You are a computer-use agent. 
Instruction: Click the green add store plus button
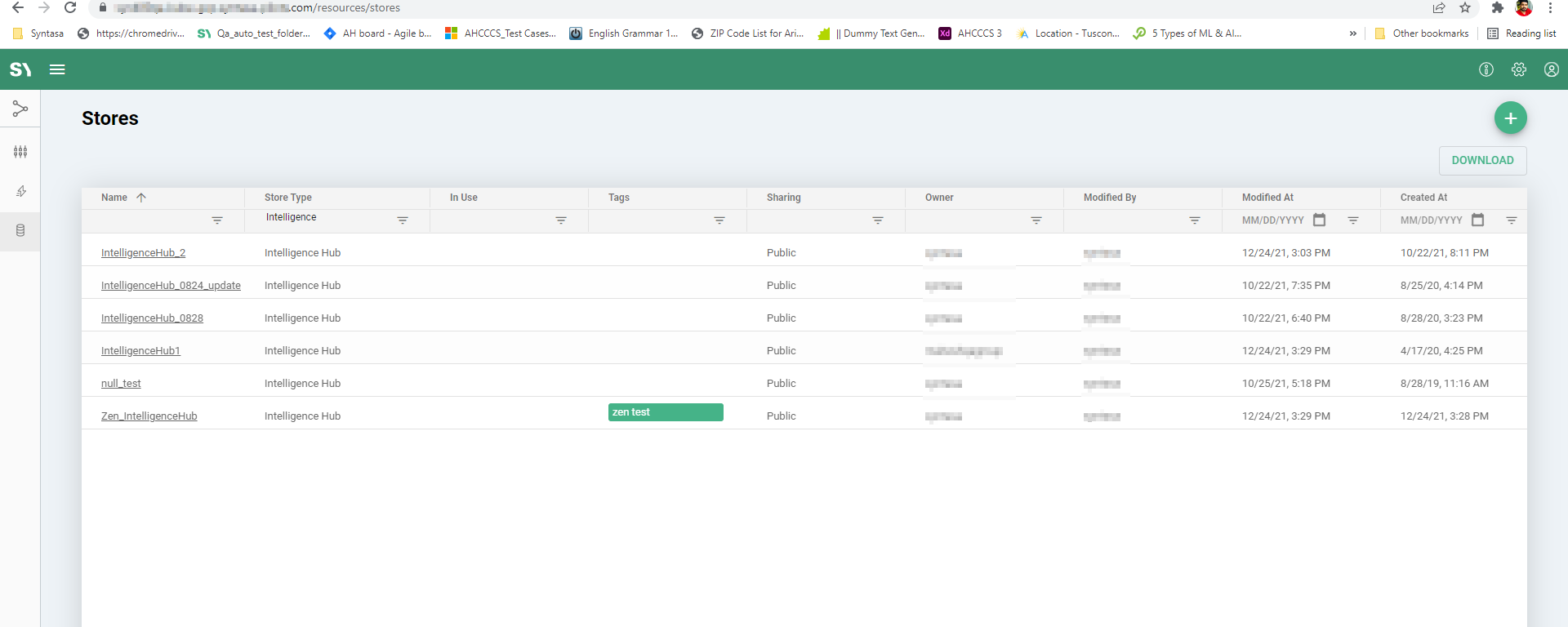click(x=1510, y=118)
